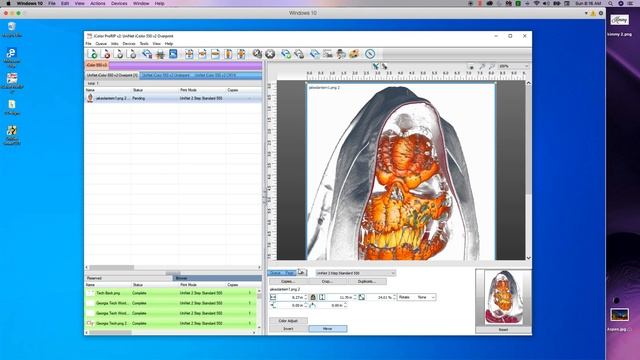Toggle the lock proportions icon between width and height
The image size is (640, 360).
point(313,297)
